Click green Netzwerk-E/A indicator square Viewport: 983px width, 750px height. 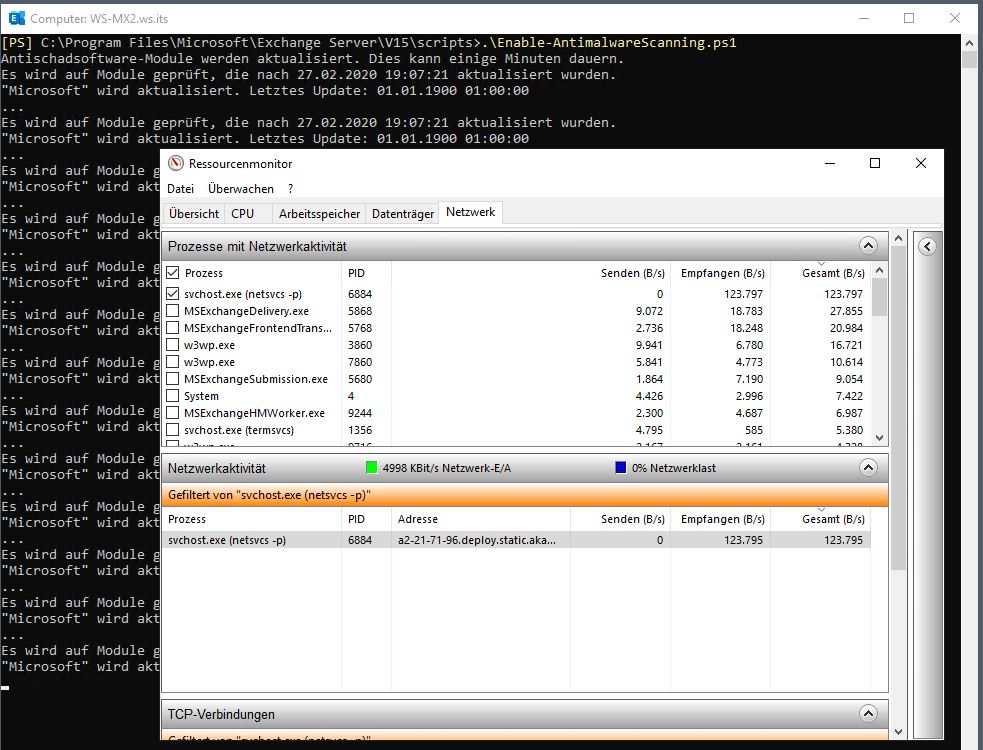click(371, 467)
